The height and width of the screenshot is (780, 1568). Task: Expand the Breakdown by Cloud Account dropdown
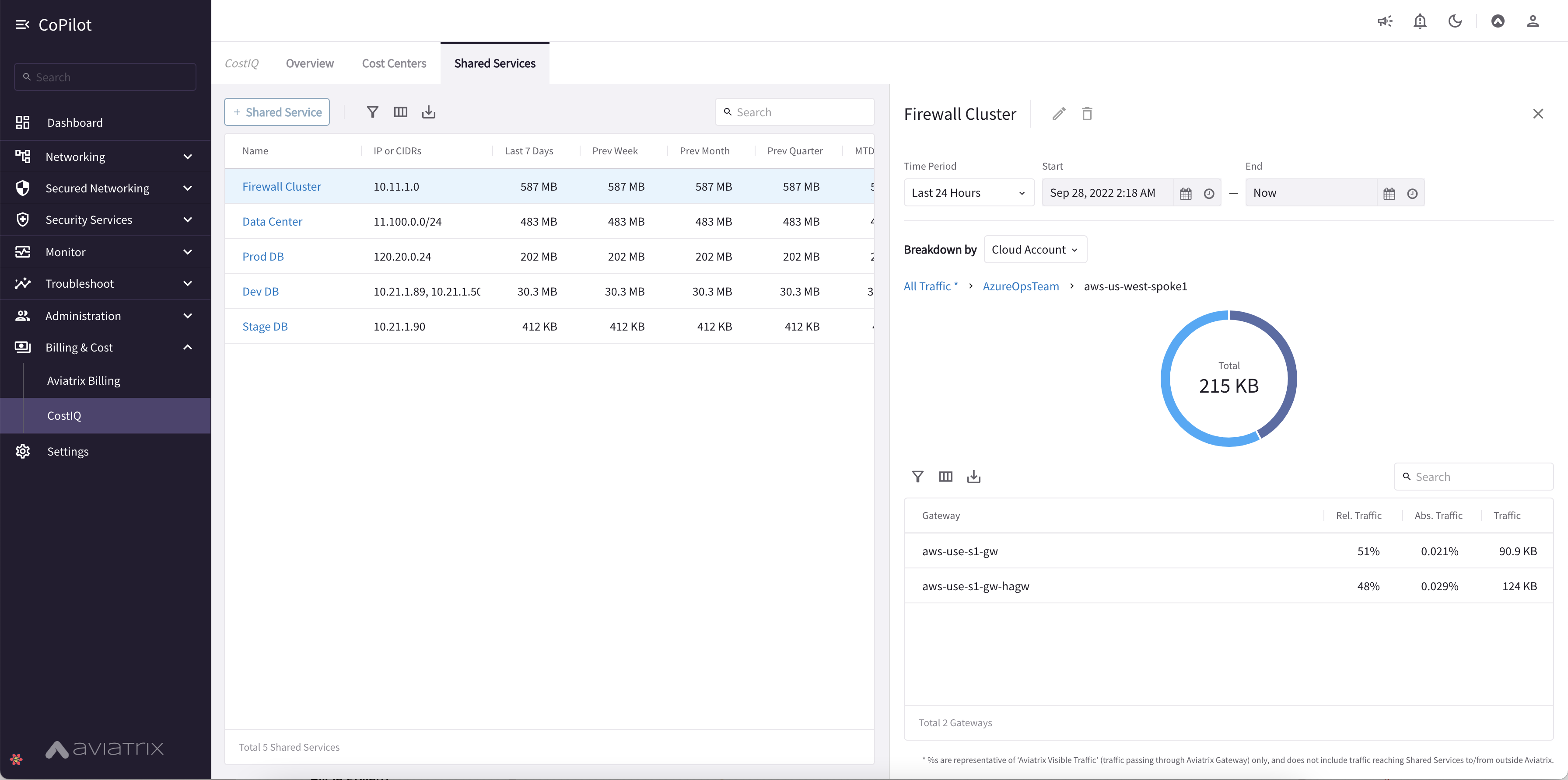(1035, 249)
